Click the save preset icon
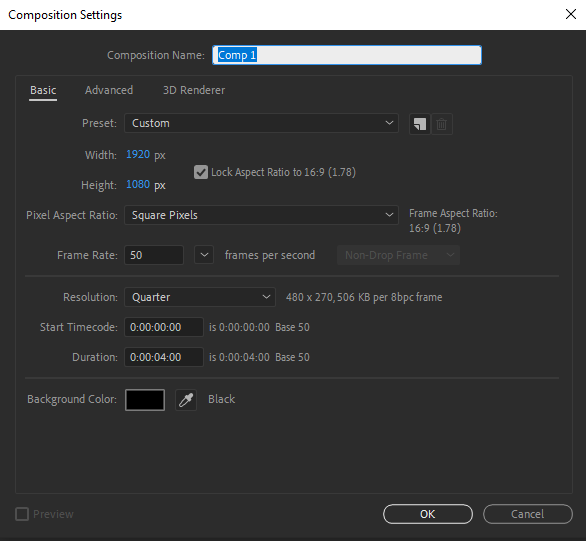586x541 pixels. tap(420, 124)
